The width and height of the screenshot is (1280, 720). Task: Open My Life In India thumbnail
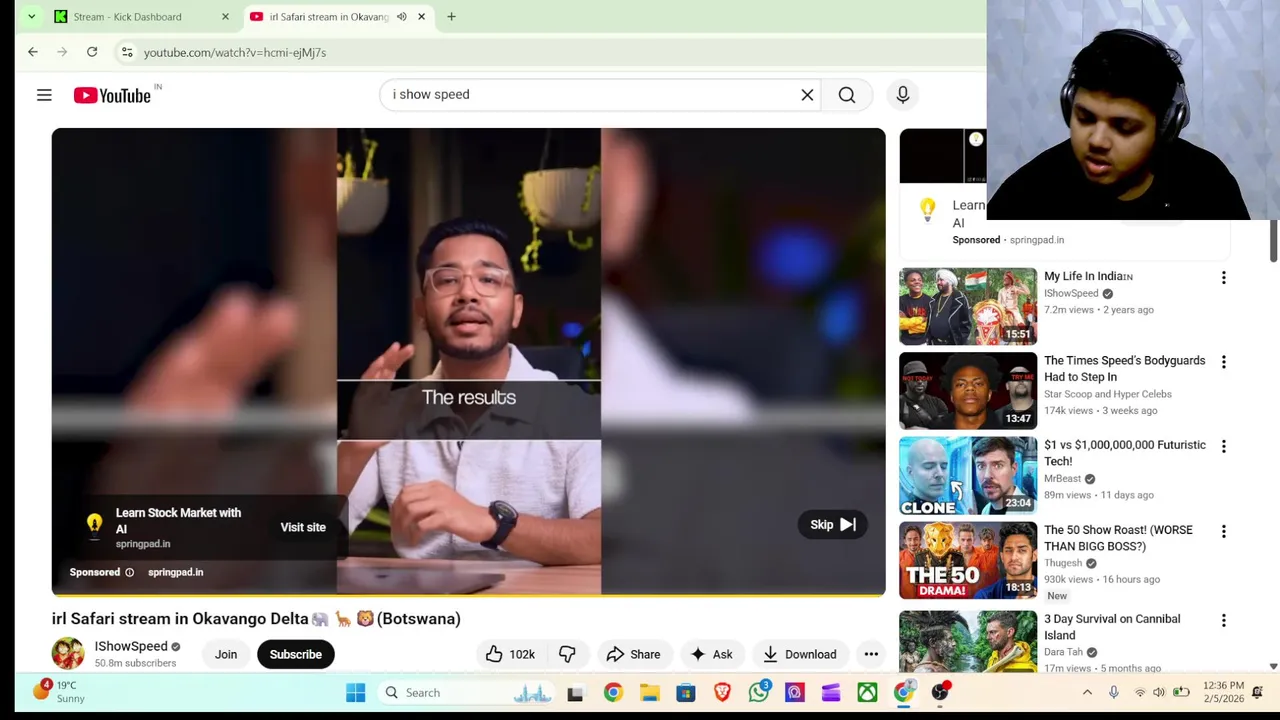968,306
